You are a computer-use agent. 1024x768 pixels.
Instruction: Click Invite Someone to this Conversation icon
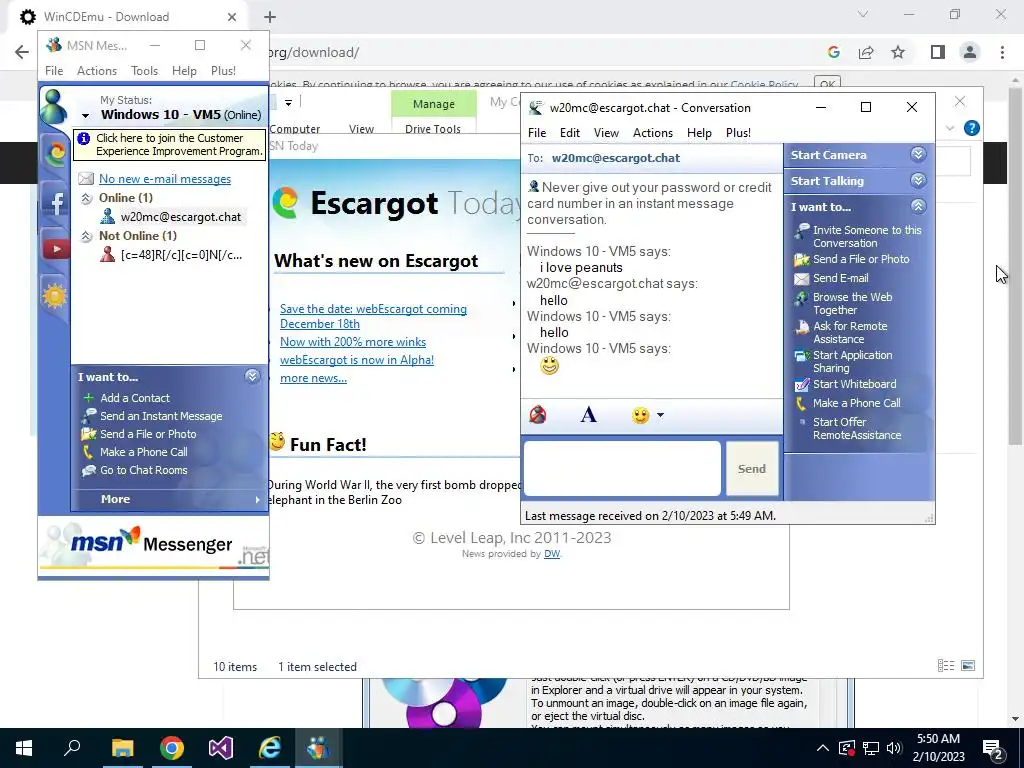[x=801, y=231]
